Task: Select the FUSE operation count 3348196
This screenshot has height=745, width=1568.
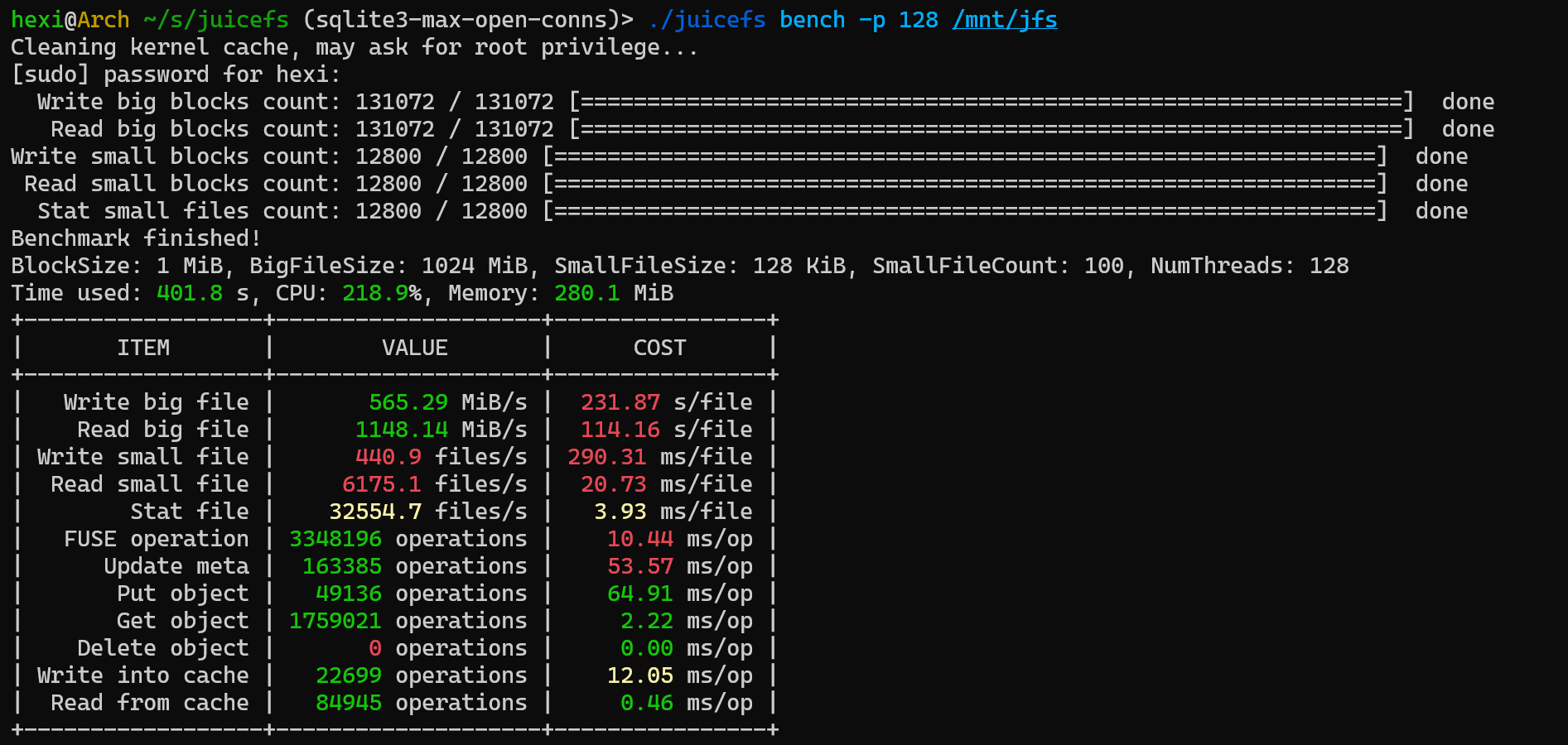Action: [x=334, y=538]
